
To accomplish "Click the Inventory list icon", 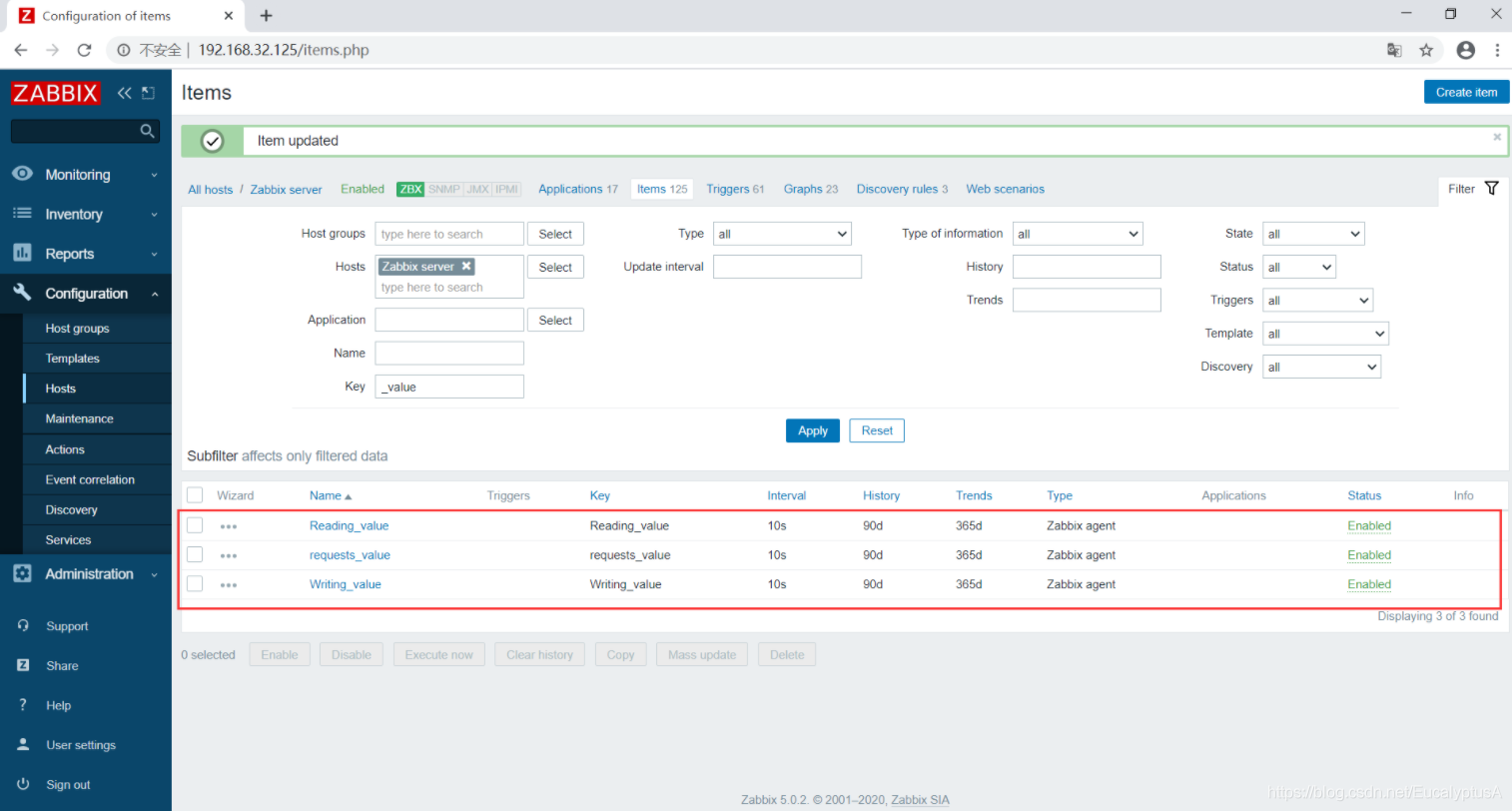I will pos(22,214).
